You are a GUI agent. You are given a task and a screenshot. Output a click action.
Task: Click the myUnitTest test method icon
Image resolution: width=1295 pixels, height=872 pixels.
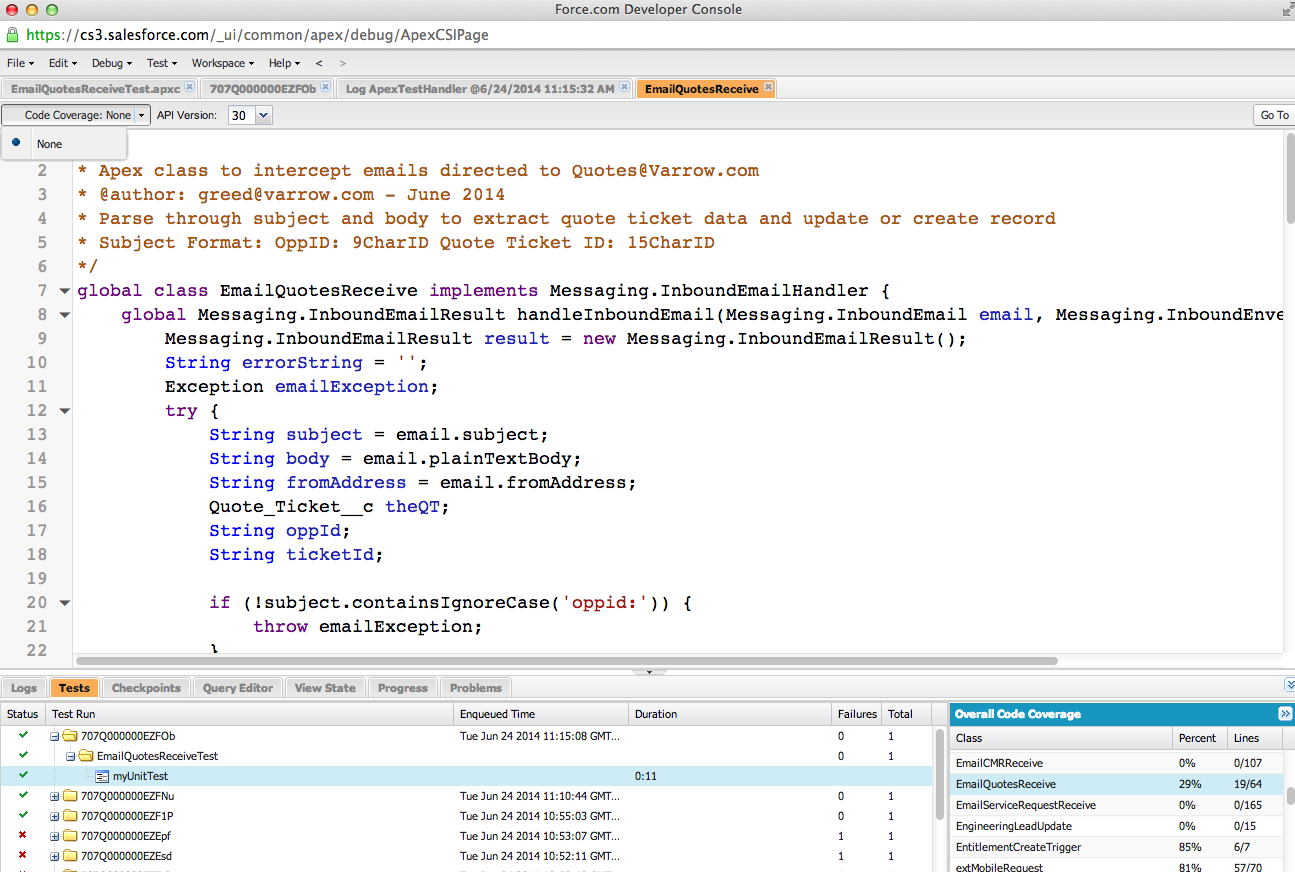(x=100, y=775)
